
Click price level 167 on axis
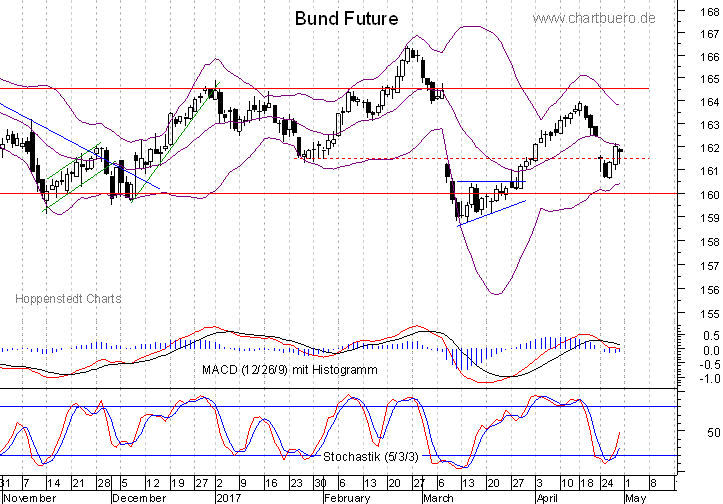tap(710, 34)
